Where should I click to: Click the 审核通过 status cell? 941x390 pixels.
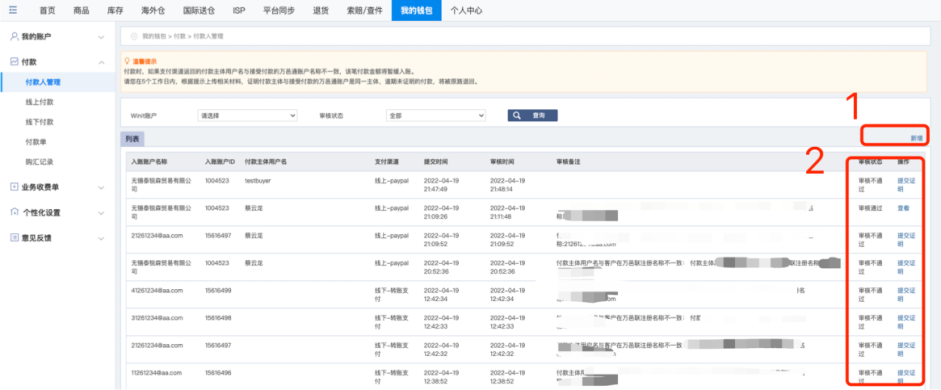pos(870,208)
